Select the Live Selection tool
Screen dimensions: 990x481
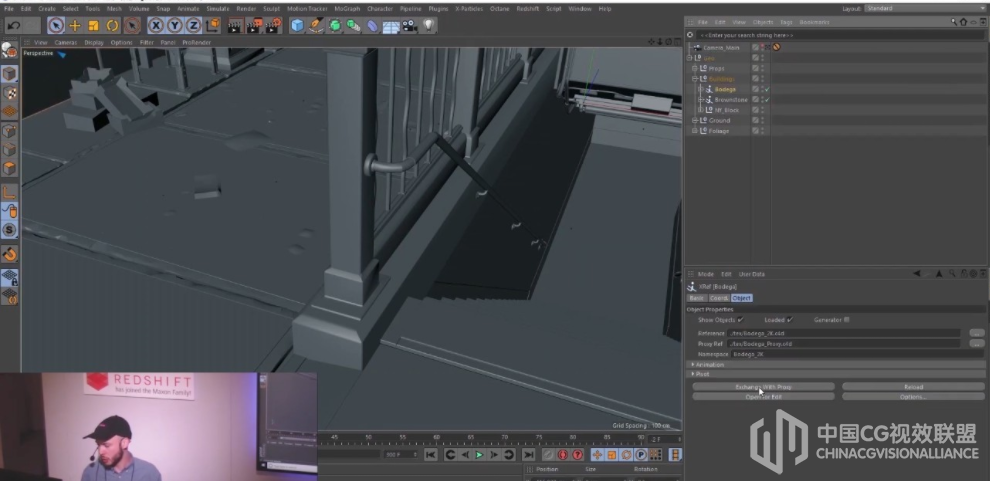pos(56,25)
